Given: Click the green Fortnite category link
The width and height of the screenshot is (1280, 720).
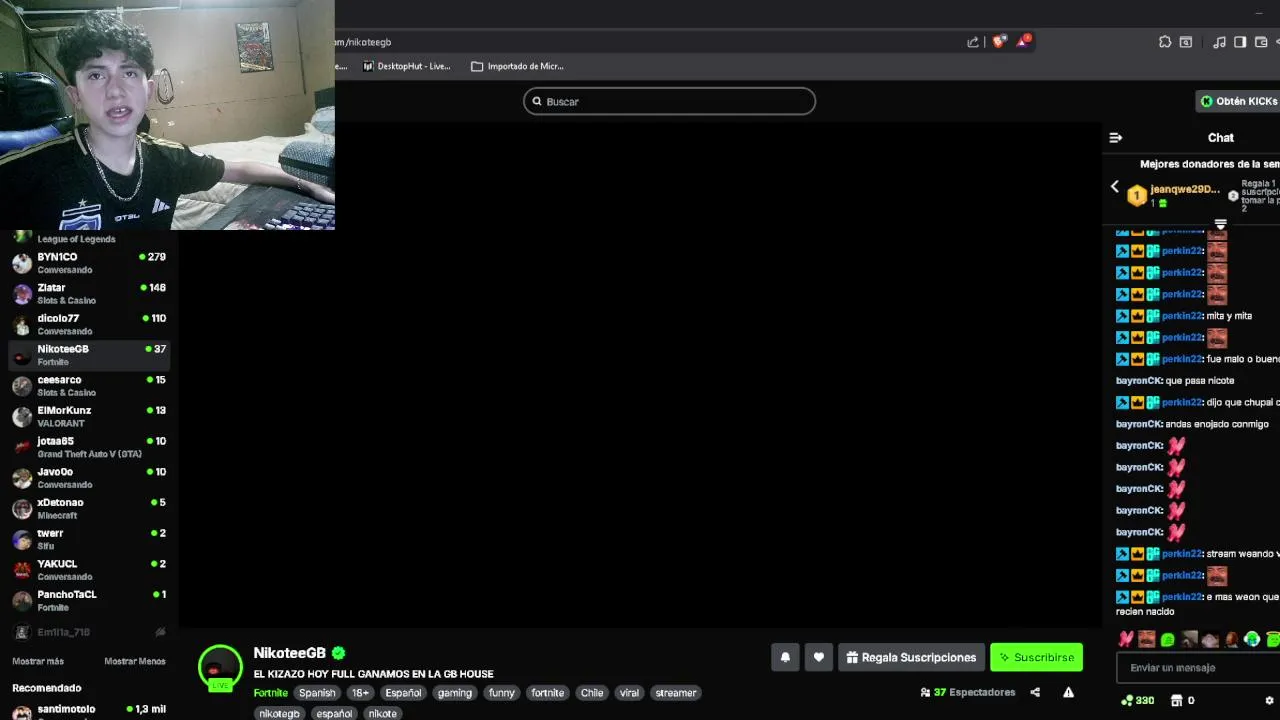Looking at the screenshot, I should (x=270, y=693).
